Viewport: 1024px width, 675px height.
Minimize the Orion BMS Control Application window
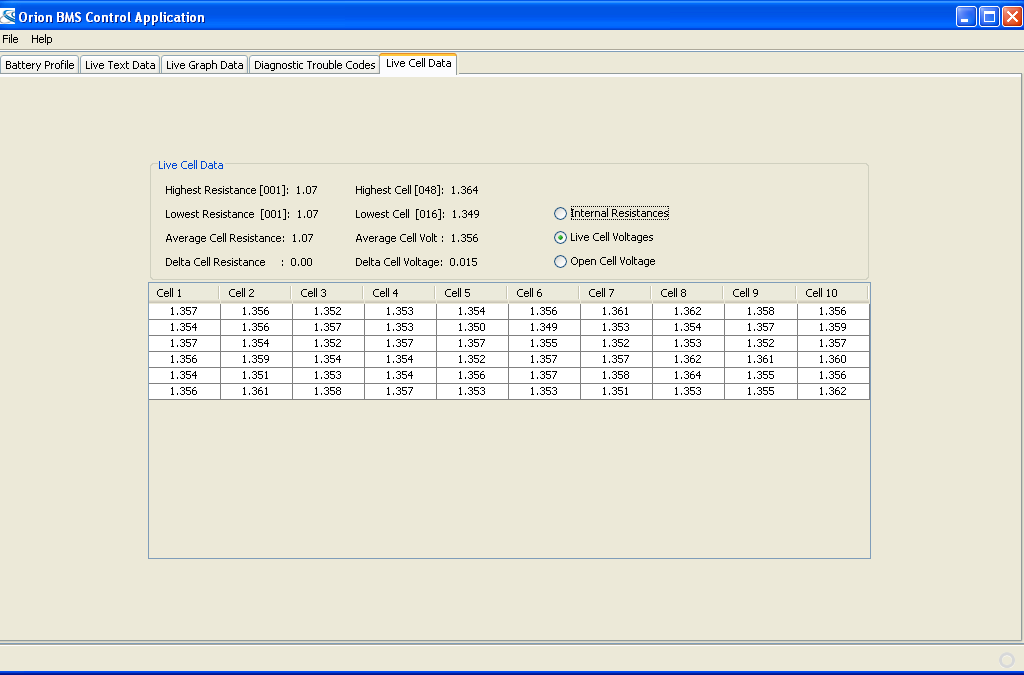[x=966, y=16]
